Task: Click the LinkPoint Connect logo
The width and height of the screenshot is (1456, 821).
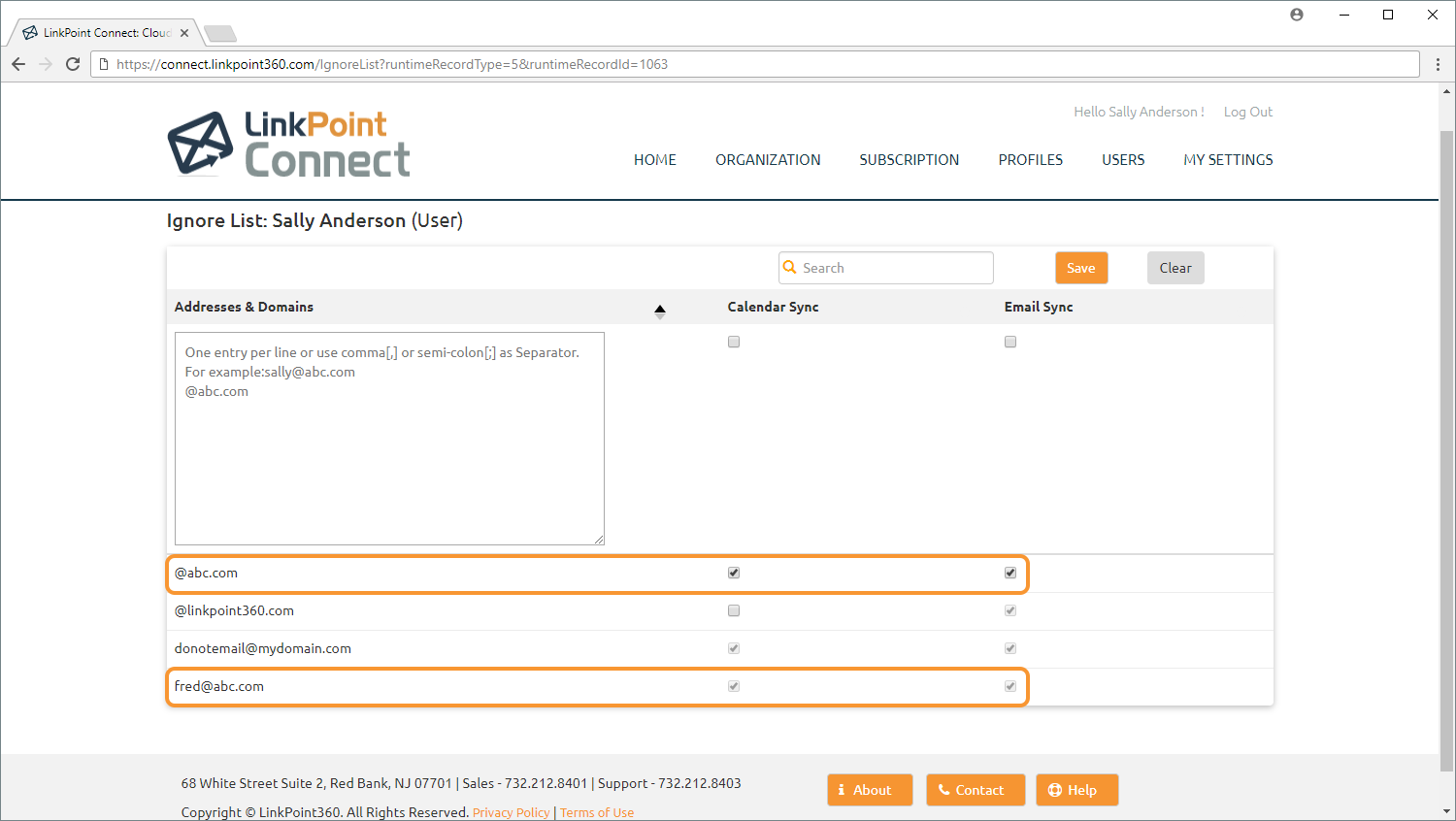Action: 288,144
